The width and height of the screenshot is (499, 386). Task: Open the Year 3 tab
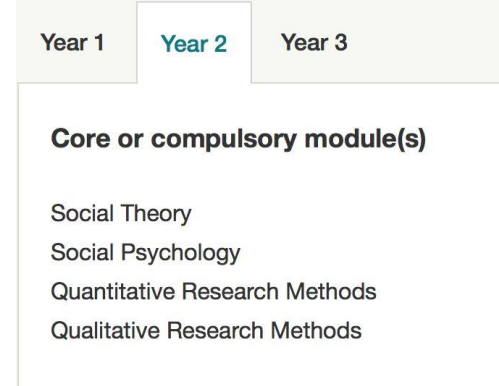314,43
